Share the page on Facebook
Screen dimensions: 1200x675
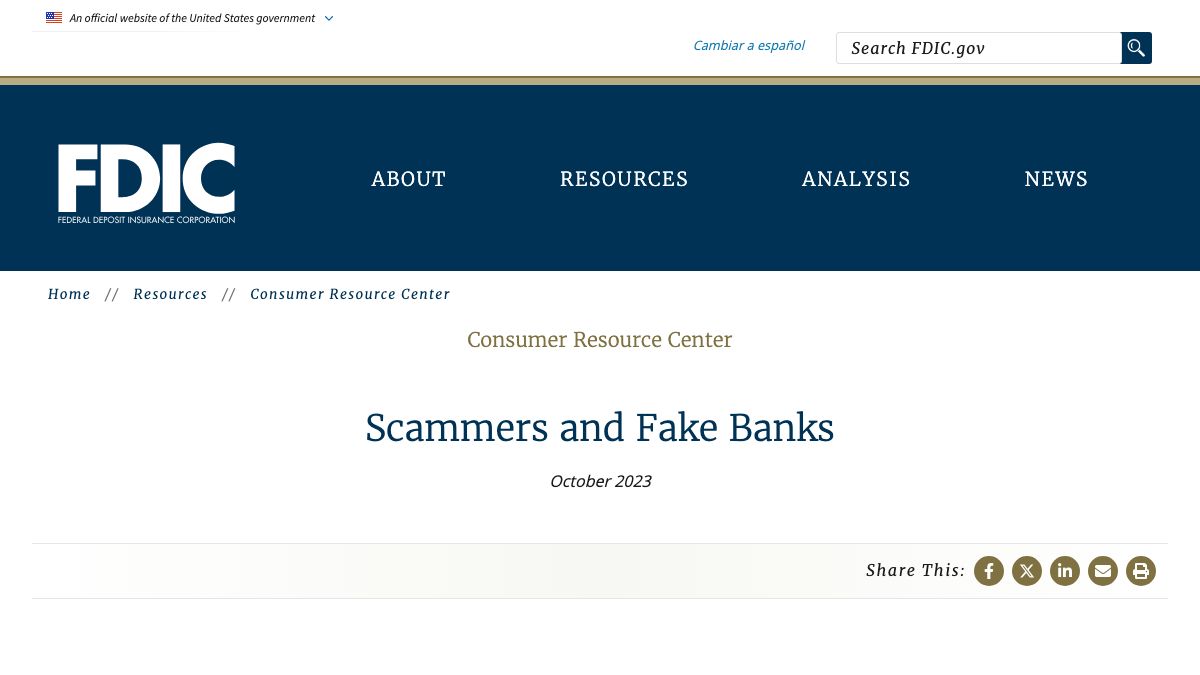click(x=989, y=571)
